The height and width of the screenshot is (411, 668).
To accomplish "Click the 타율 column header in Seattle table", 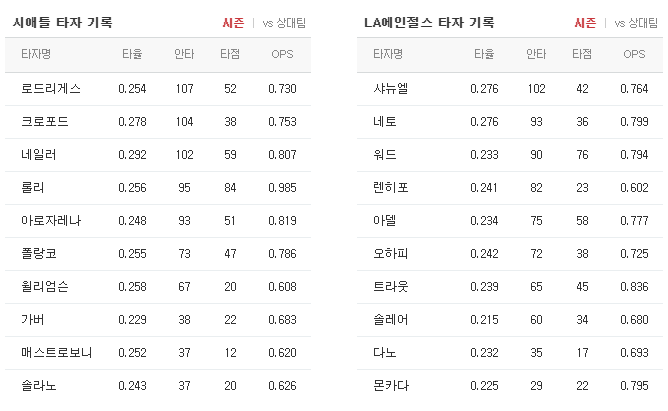I will (132, 54).
